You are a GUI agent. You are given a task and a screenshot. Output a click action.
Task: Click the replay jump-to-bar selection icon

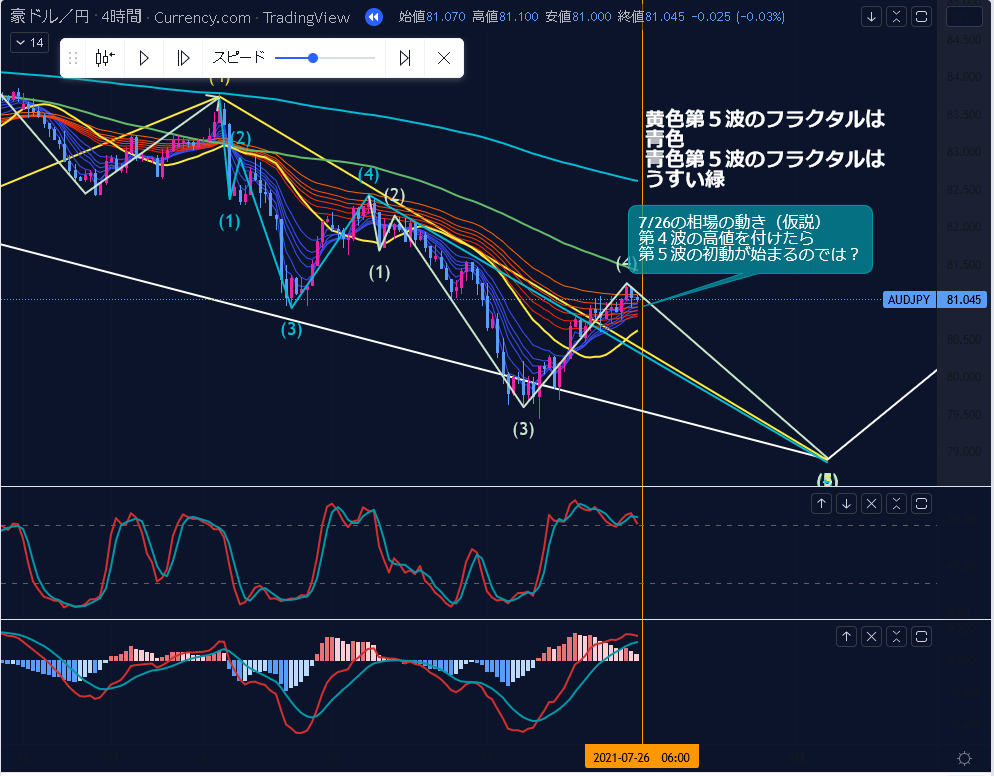coord(104,58)
